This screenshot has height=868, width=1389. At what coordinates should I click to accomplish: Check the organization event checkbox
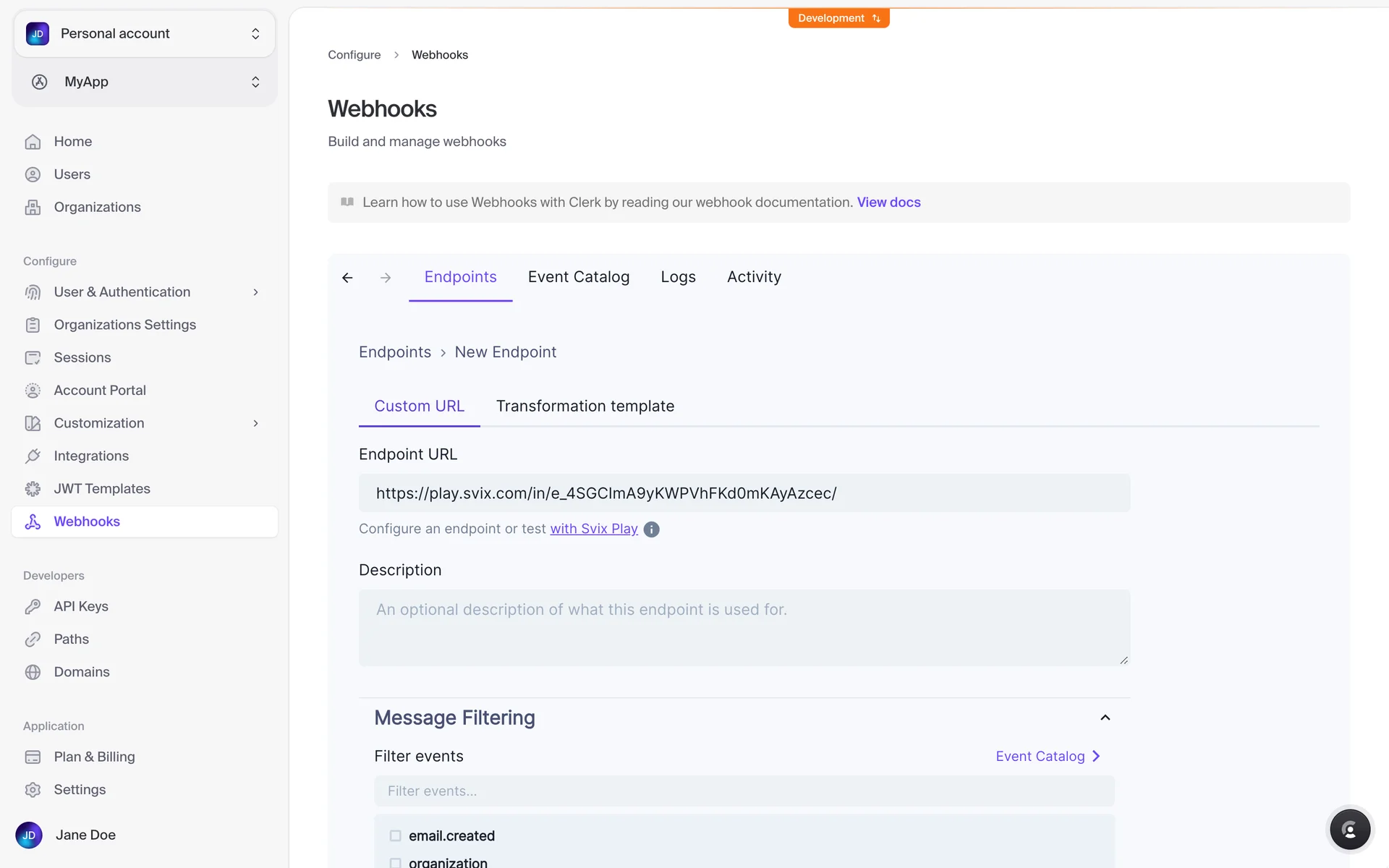coord(395,862)
